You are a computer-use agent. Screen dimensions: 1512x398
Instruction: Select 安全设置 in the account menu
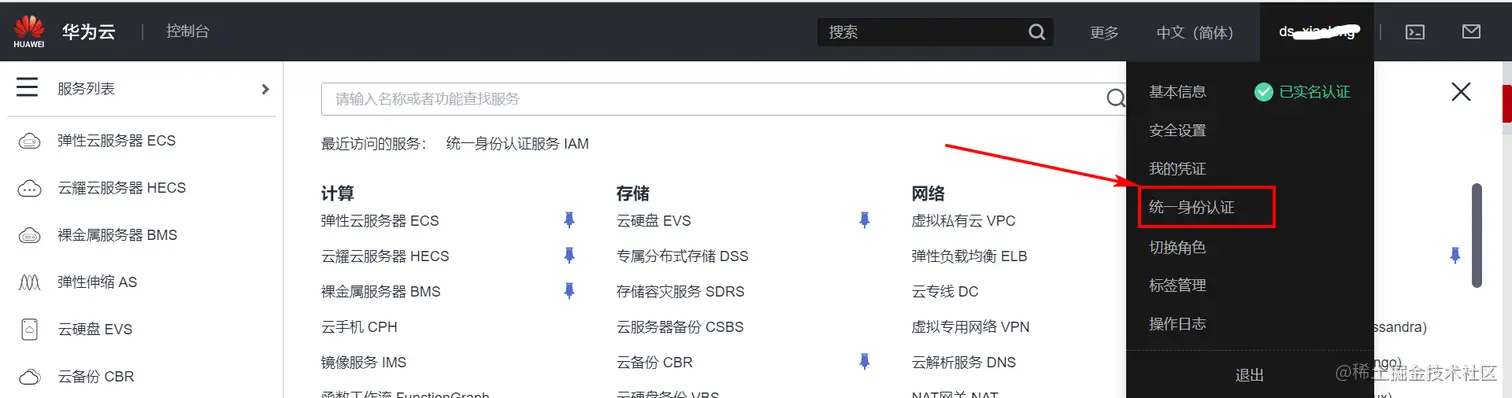(1177, 130)
